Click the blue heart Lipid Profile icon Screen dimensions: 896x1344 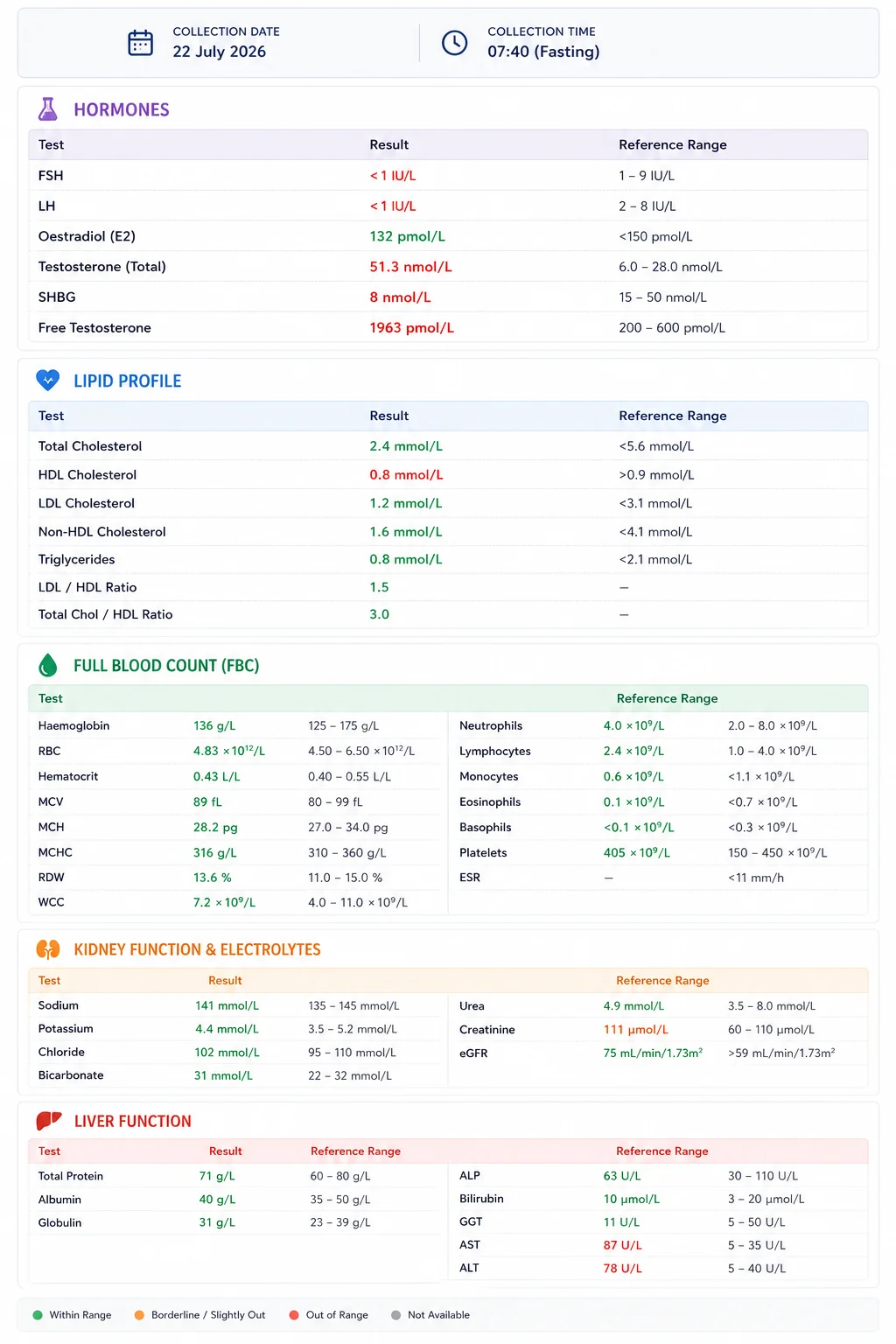48,380
